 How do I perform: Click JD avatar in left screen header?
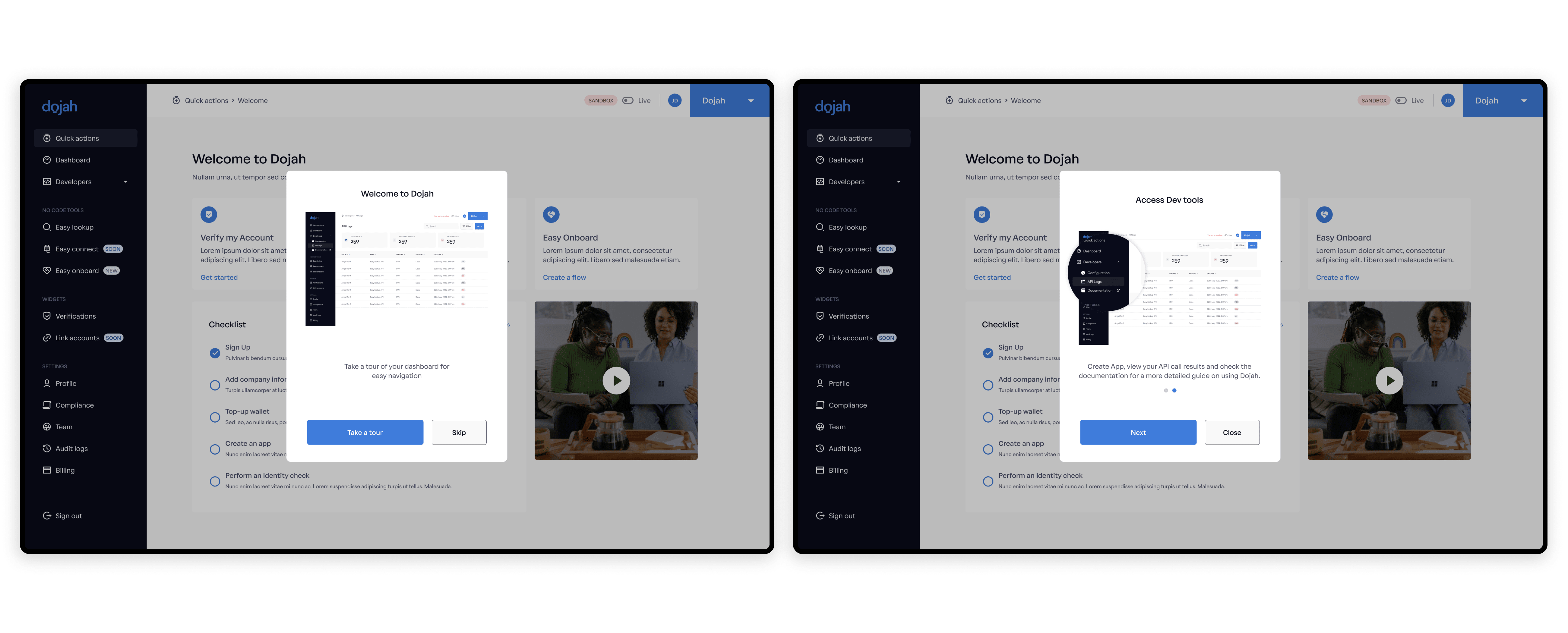point(675,100)
